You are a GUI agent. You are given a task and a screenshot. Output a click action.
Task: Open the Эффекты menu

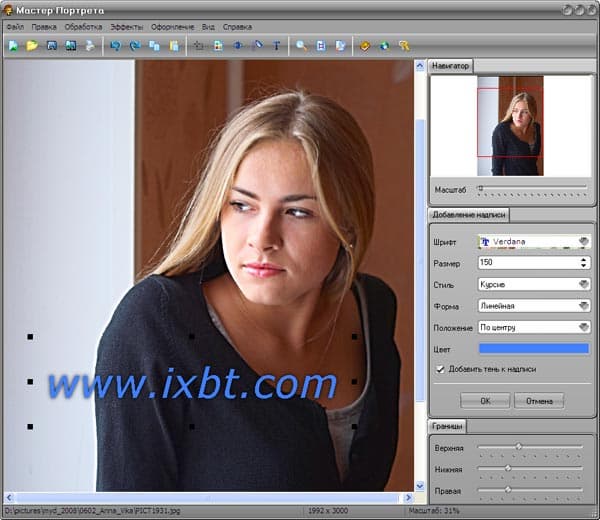(127, 27)
